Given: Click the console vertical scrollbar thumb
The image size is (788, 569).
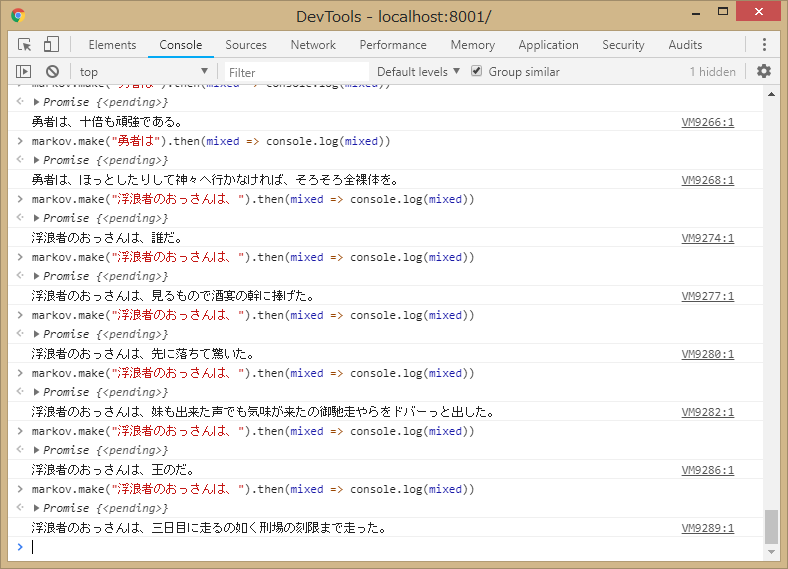Looking at the screenshot, I should click(x=770, y=524).
